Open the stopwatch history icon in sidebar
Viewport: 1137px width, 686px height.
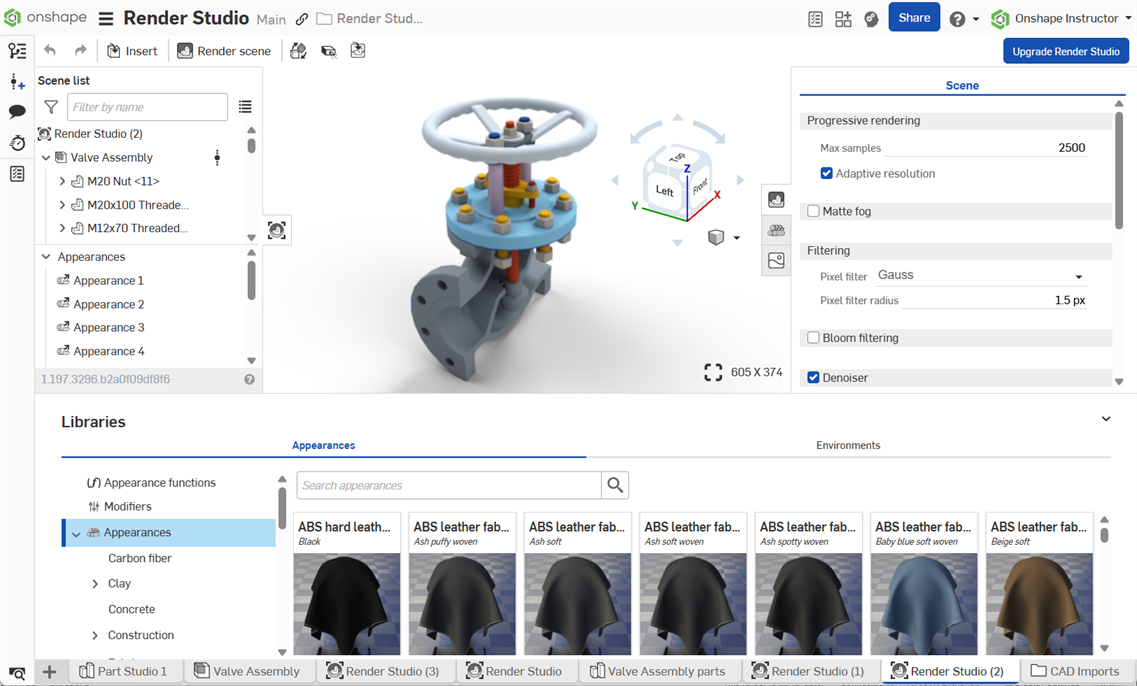17,142
